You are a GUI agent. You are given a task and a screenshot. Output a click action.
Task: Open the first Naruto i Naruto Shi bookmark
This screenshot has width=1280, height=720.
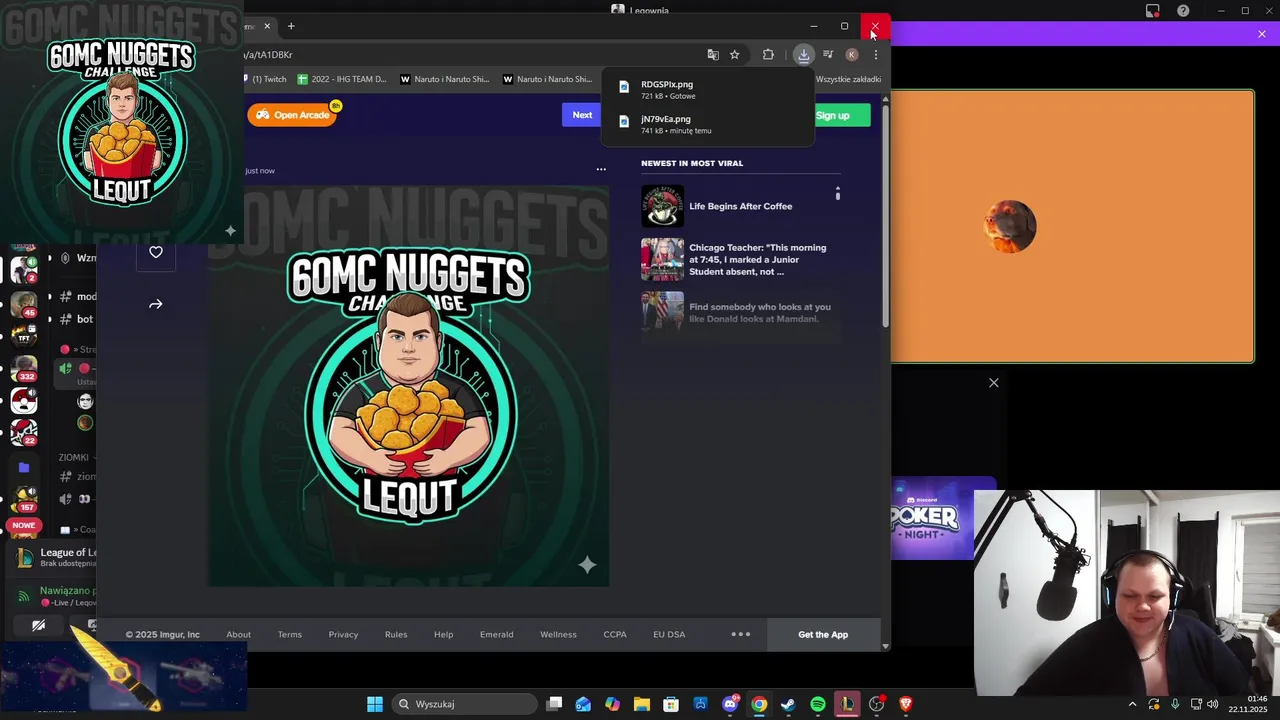coord(445,79)
